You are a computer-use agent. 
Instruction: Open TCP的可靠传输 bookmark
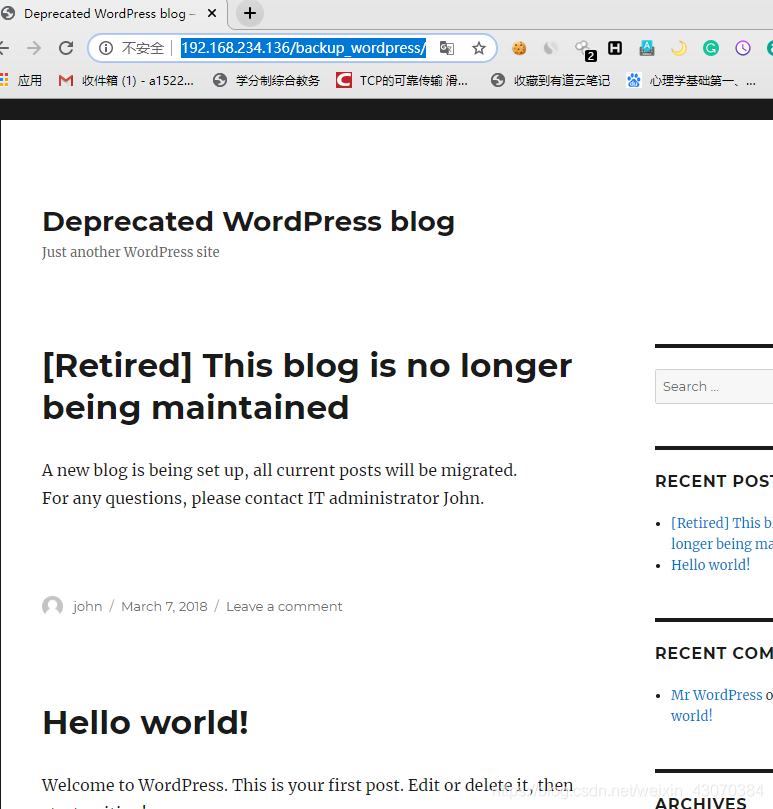pos(401,80)
